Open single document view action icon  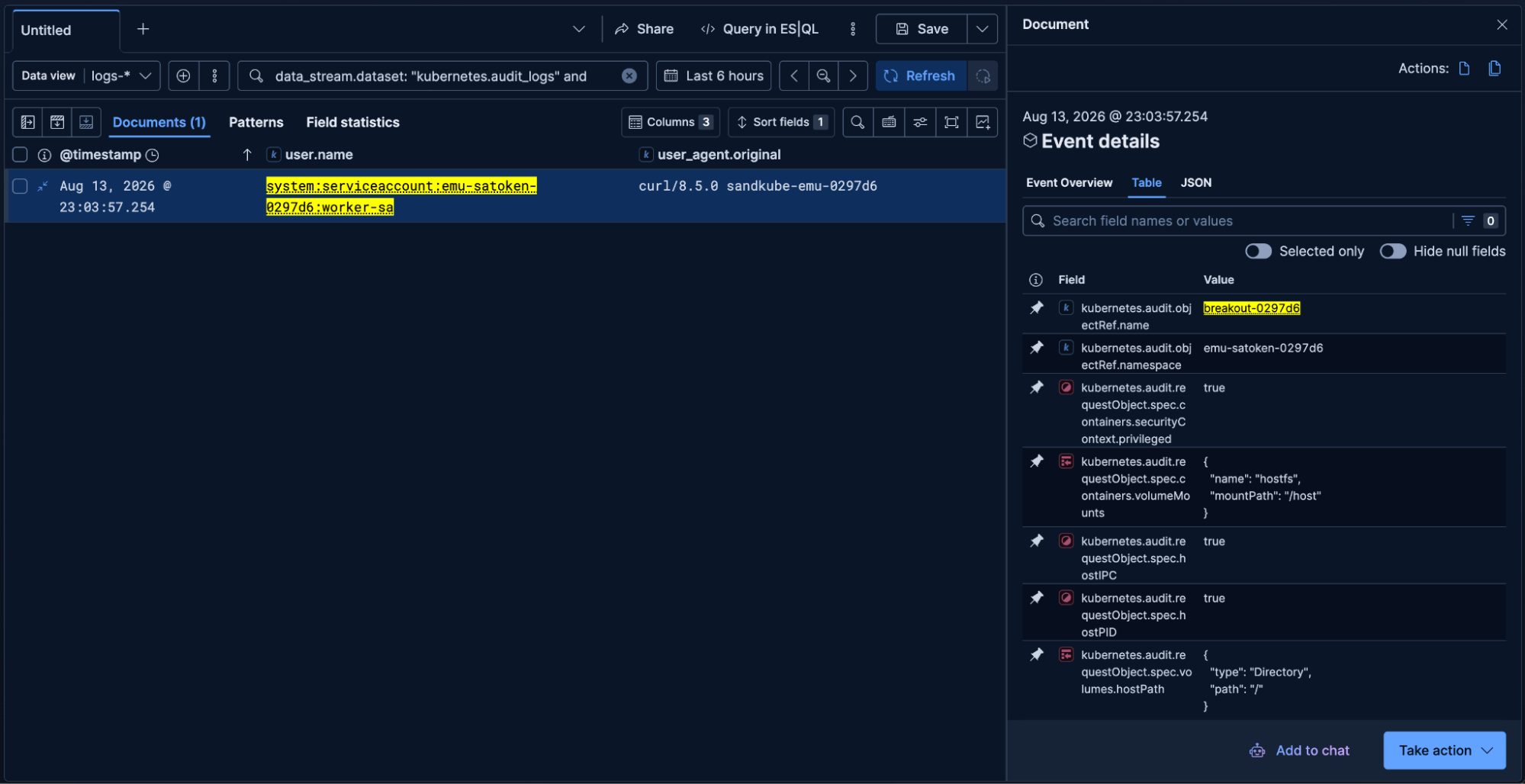point(1464,69)
